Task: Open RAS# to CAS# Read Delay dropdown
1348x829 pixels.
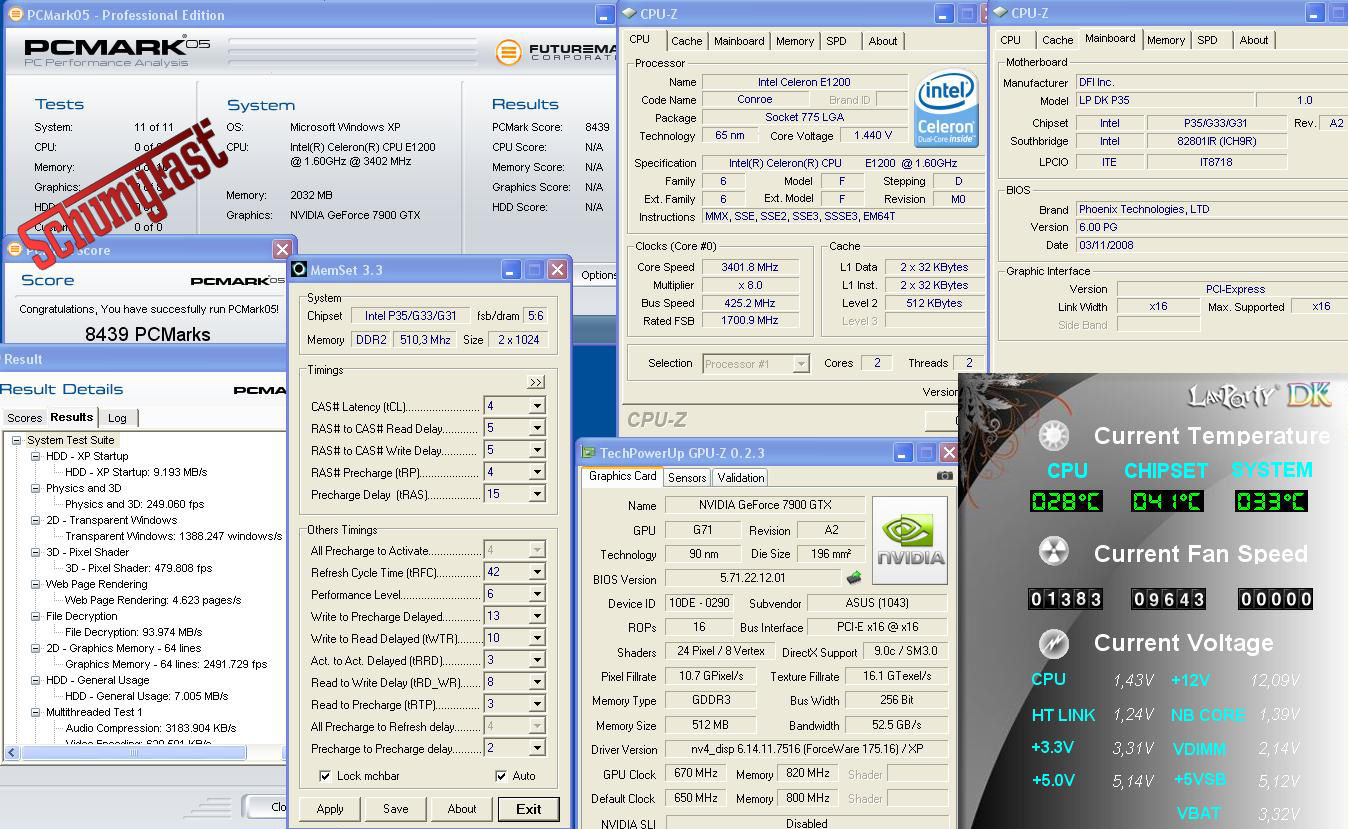Action: (x=537, y=428)
